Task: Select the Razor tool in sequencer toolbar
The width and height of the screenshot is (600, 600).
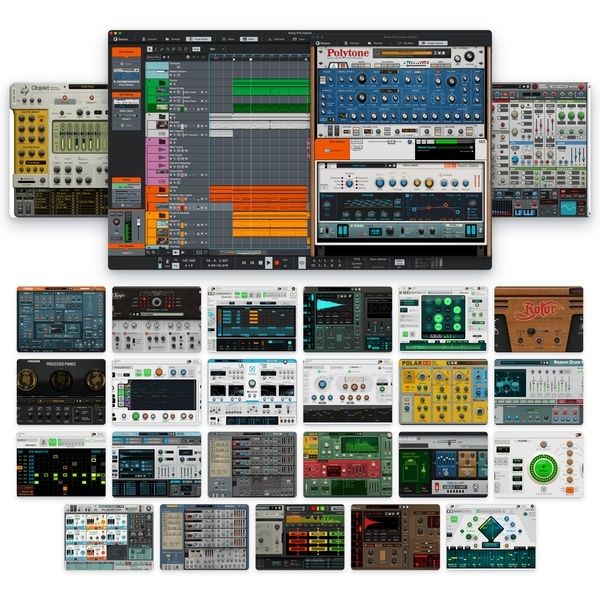Action: (x=168, y=49)
